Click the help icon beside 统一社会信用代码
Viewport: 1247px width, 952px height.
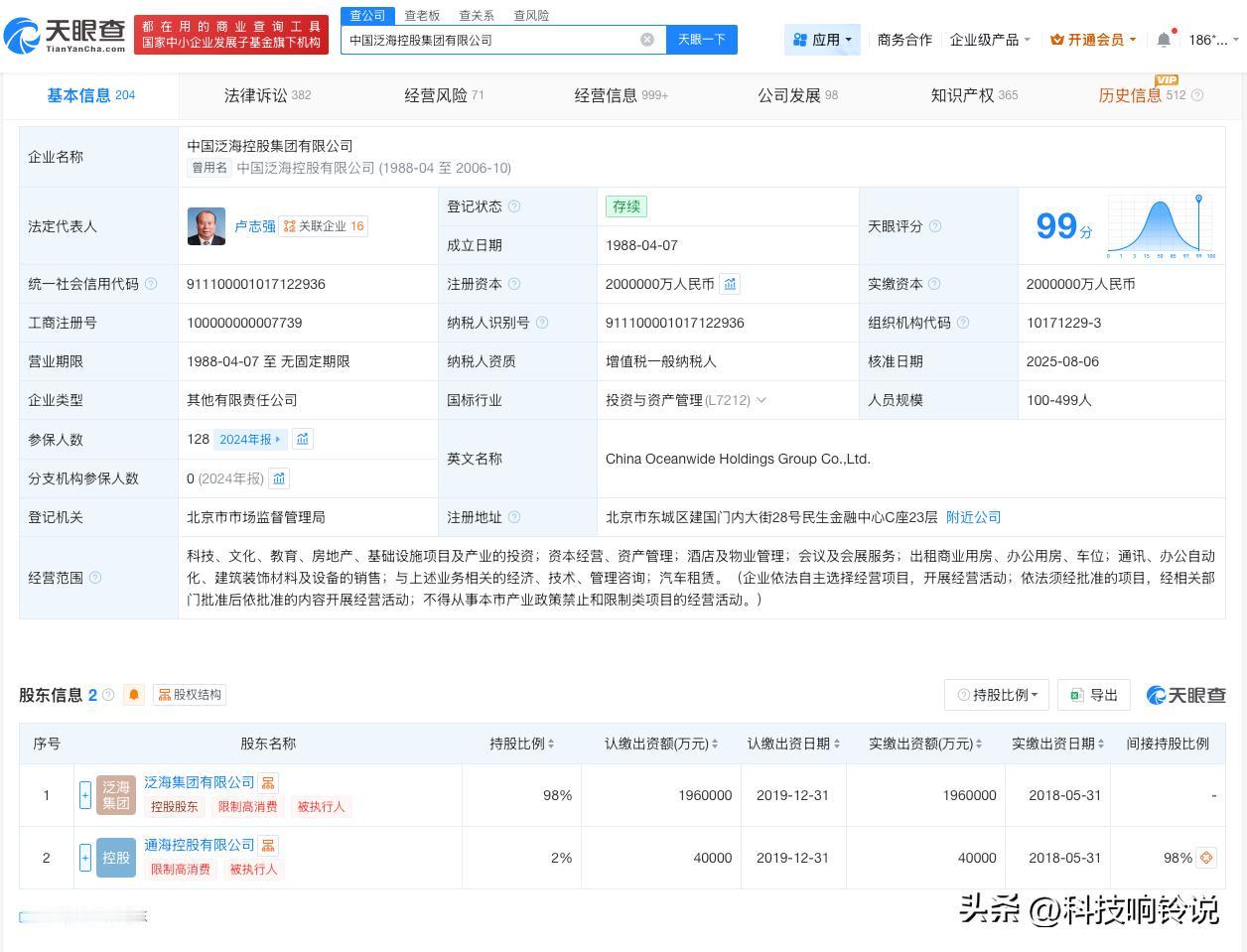[x=151, y=284]
